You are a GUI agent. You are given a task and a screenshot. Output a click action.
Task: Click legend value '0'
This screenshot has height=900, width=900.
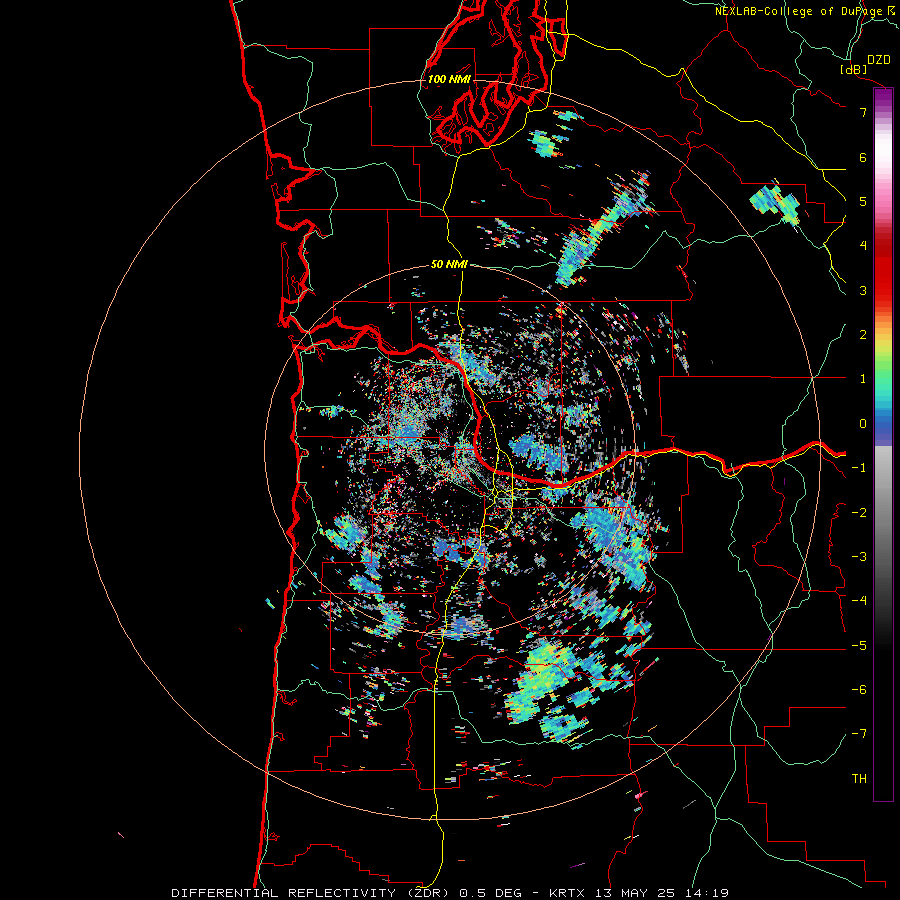pyautogui.click(x=863, y=424)
